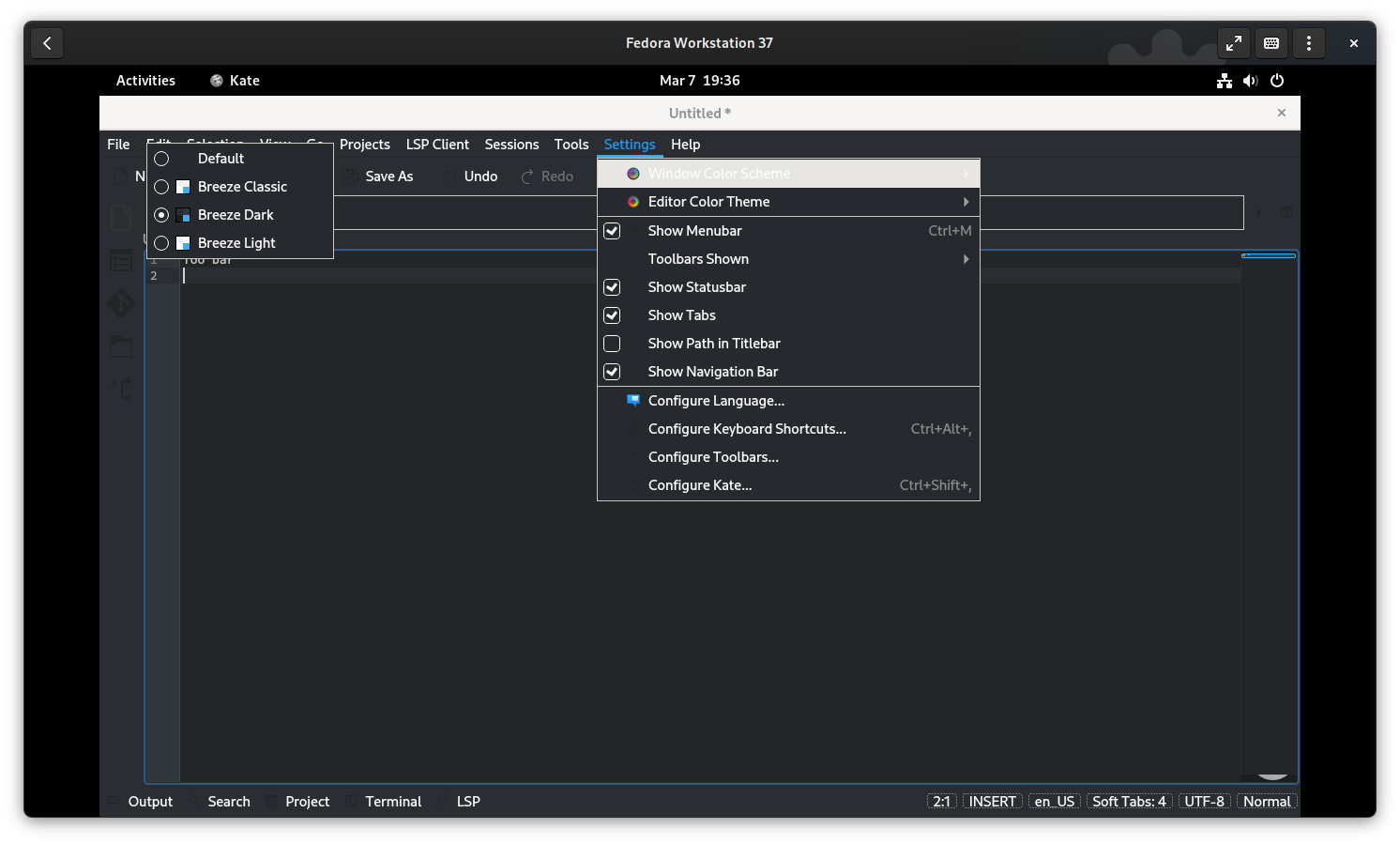Open the Git sidebar panel icon
Screen dimensions: 1400x844
point(122,303)
